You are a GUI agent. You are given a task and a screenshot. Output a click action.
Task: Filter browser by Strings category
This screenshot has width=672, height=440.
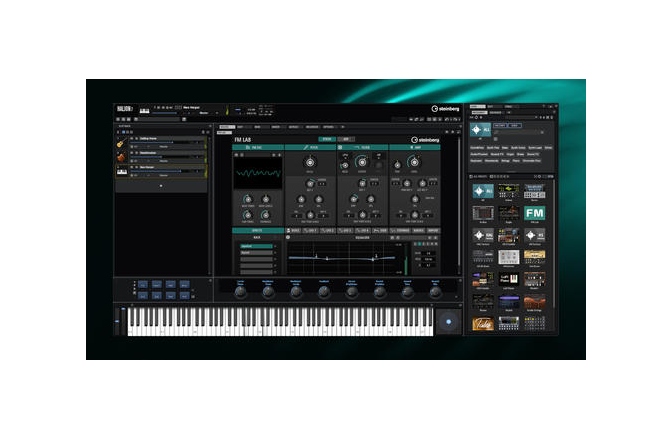[x=505, y=161]
